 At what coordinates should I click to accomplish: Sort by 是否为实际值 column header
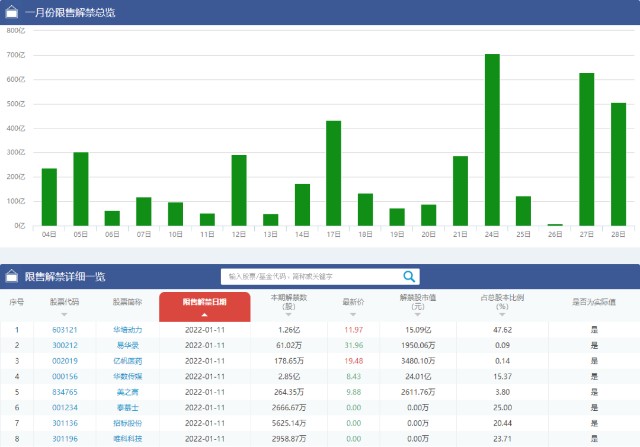(593, 301)
